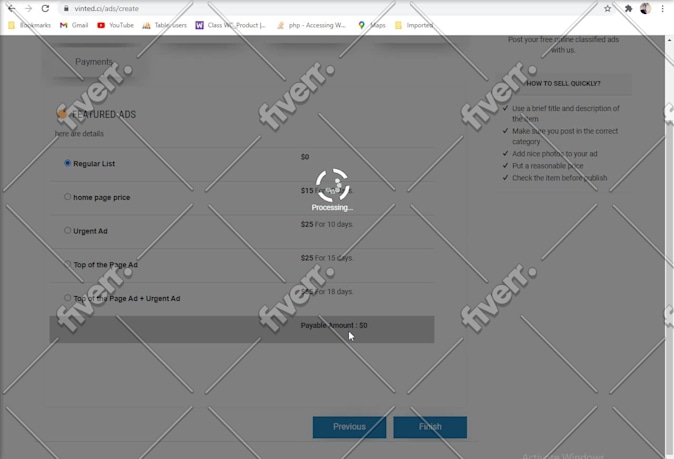
Task: Go back with the browser back arrow
Action: tap(12, 8)
